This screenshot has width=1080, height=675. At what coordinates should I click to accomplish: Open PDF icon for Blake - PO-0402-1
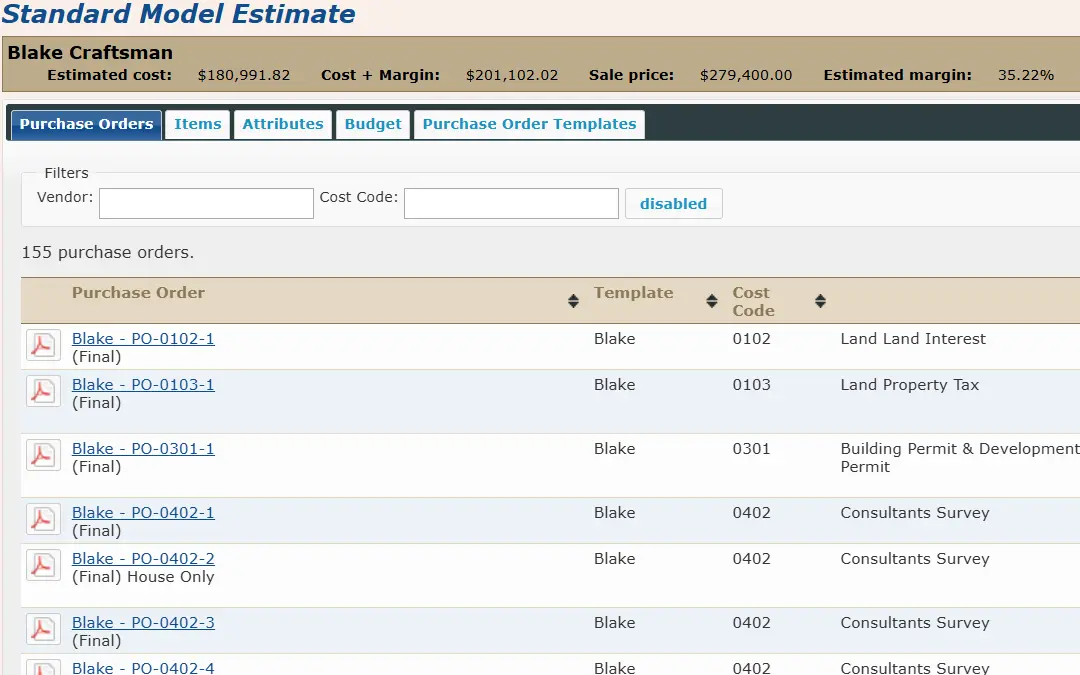(x=43, y=519)
